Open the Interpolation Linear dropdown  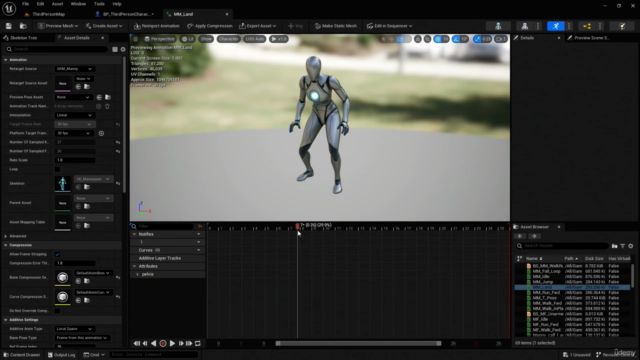tap(74, 115)
